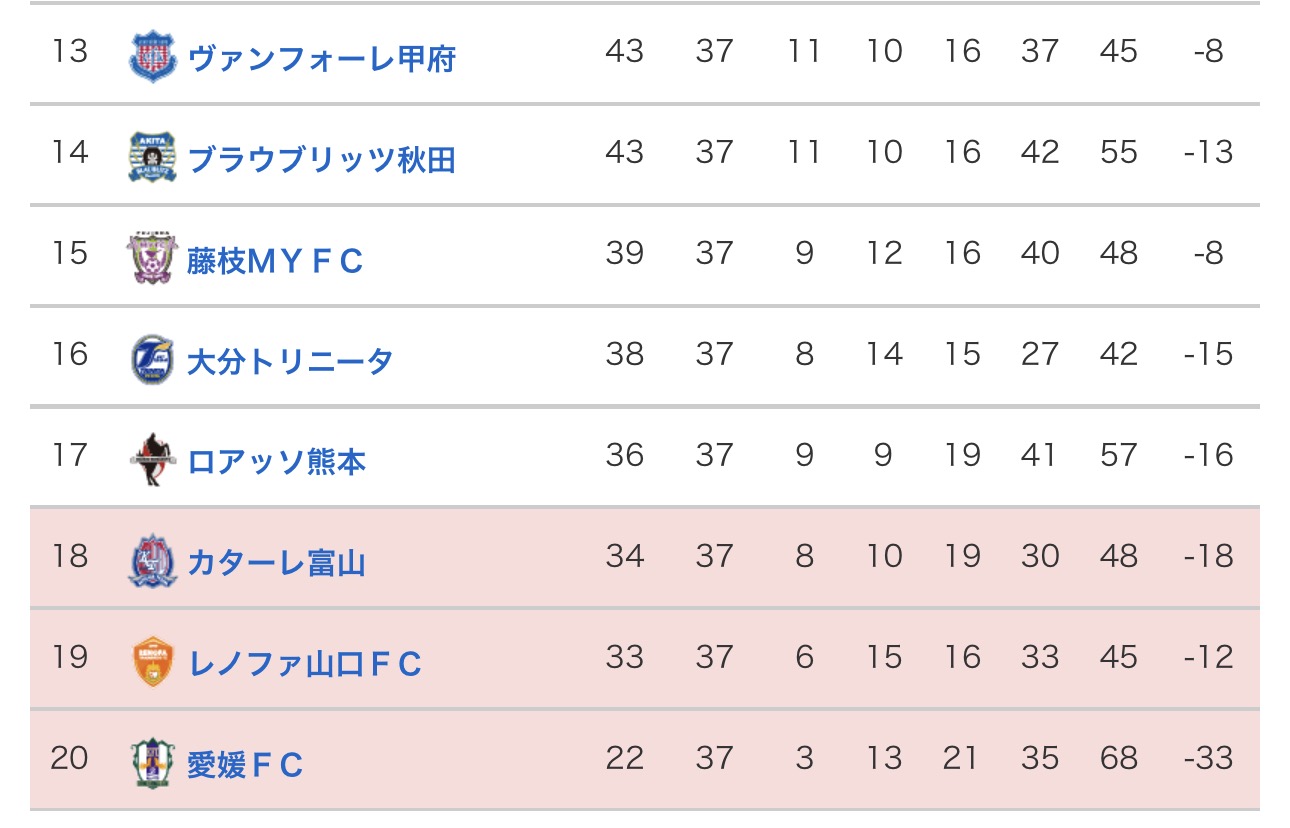Viewport: 1290px width, 828px height.
Task: Open the 愛媛FC team link
Action: point(245,765)
